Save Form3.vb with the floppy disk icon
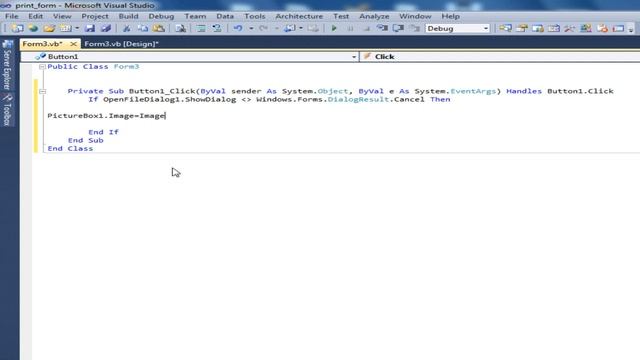 click(x=90, y=29)
